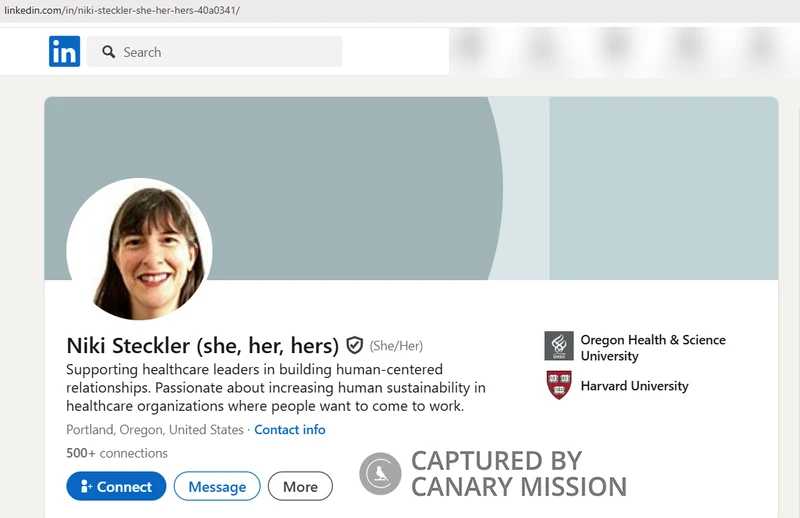Click the profile headline about healthcare leaders
The image size is (800, 518).
tap(276, 387)
